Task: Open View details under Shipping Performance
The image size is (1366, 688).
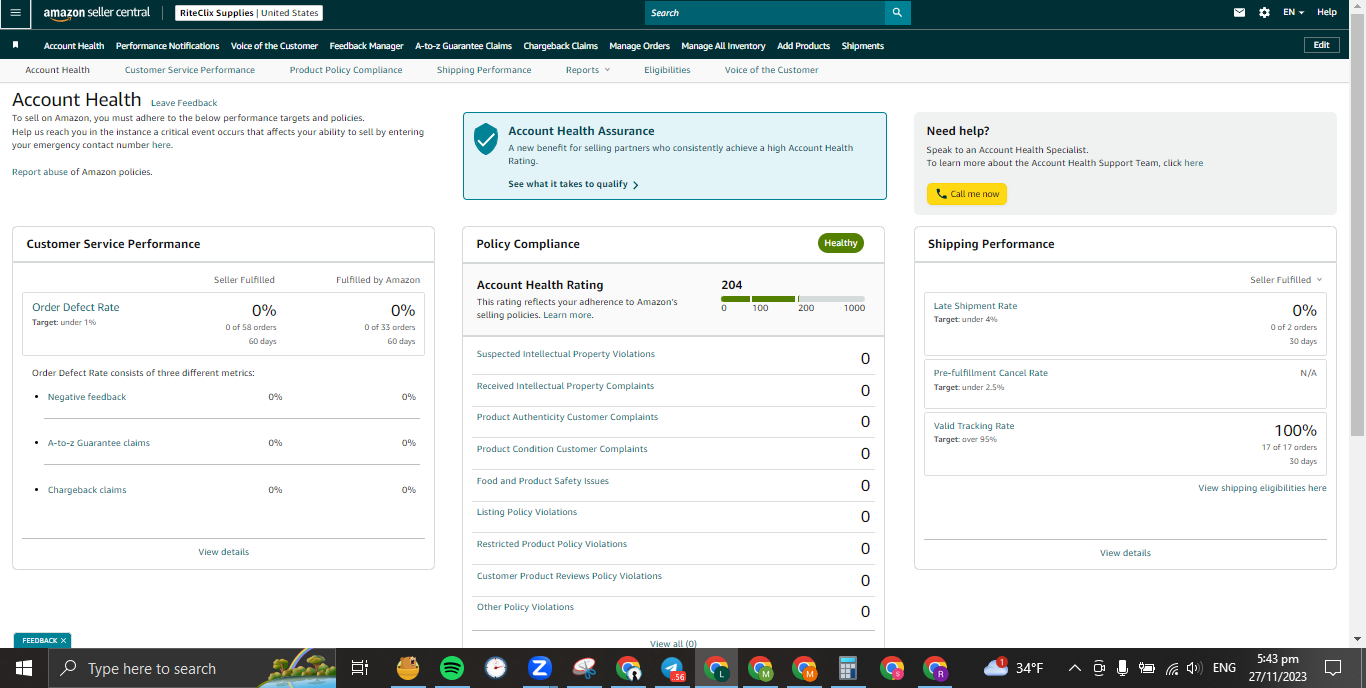Action: (1125, 553)
